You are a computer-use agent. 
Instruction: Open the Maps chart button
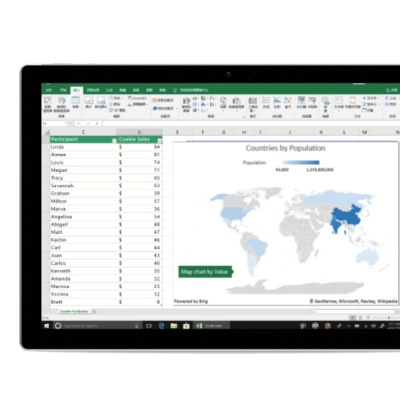pyautogui.click(x=223, y=103)
